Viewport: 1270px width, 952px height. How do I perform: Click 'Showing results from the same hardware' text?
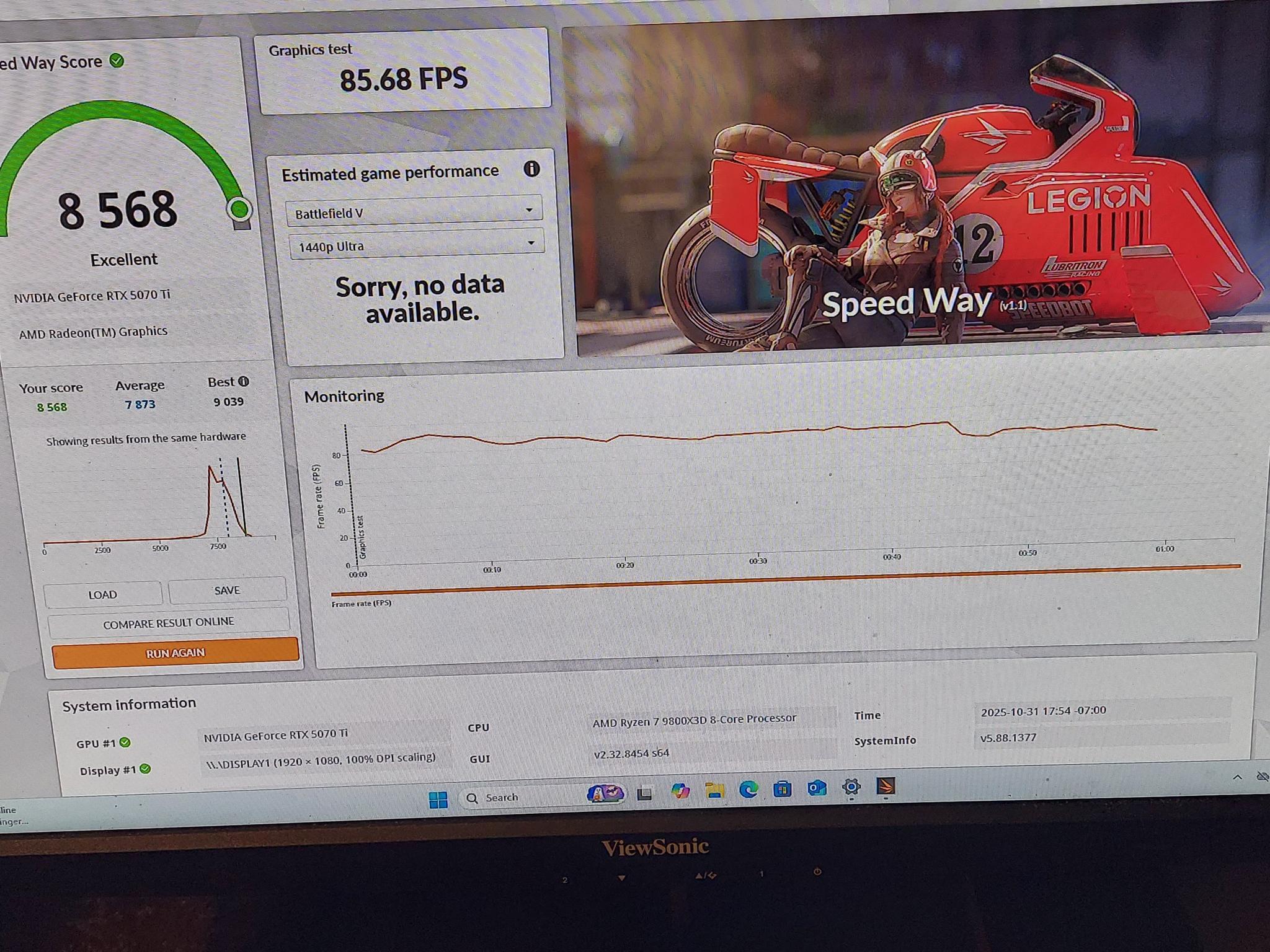point(146,439)
